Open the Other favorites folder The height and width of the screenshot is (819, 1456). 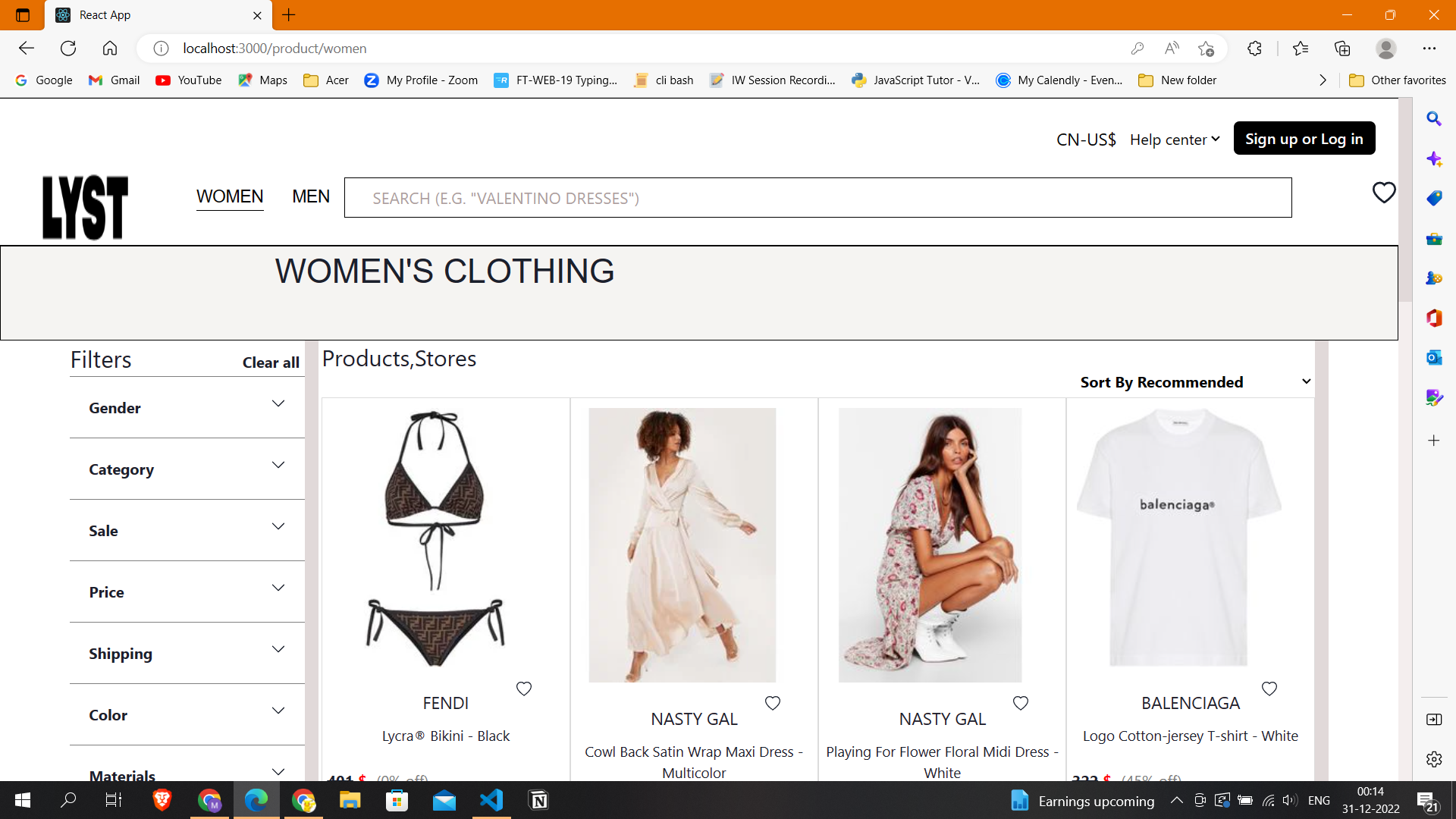[1398, 80]
